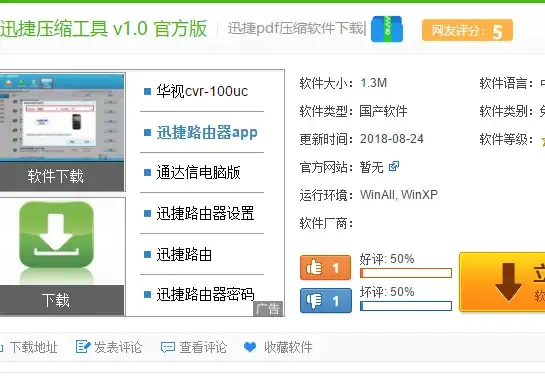This screenshot has width=545, height=376.
Task: Open the 华视cvr-100uc link
Action: (202, 91)
